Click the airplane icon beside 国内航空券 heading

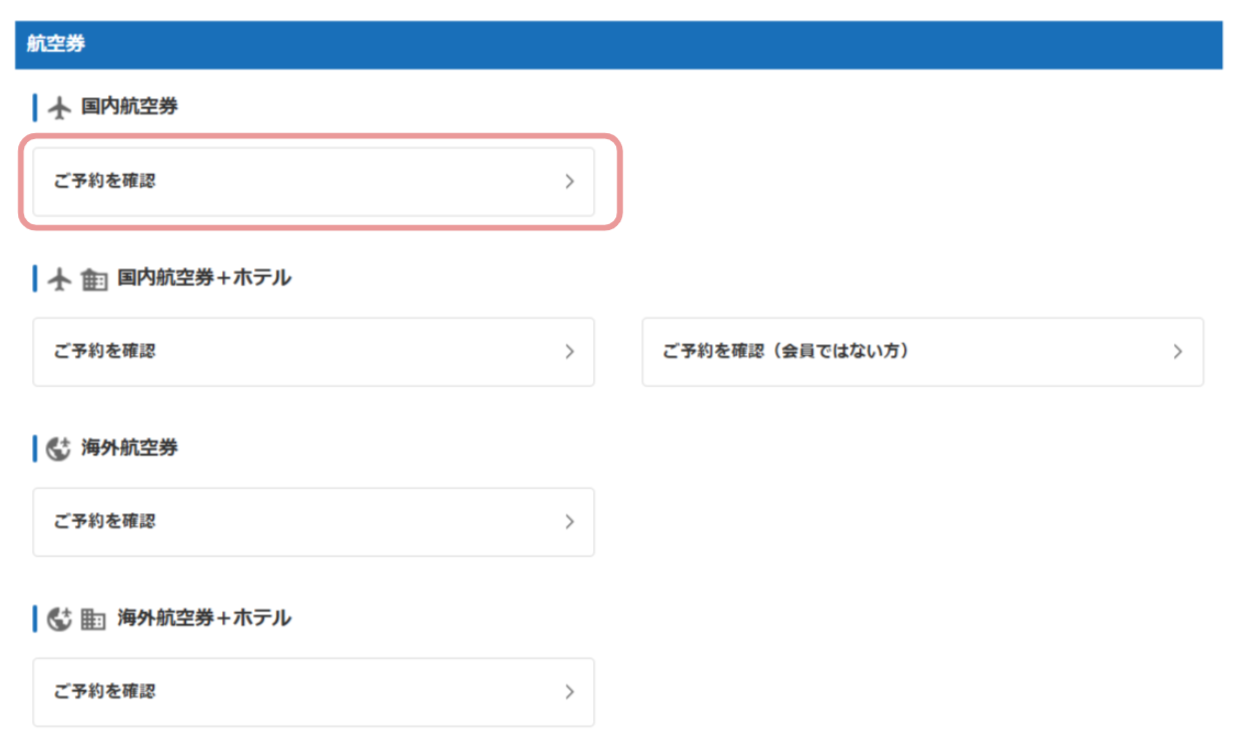[x=60, y=107]
